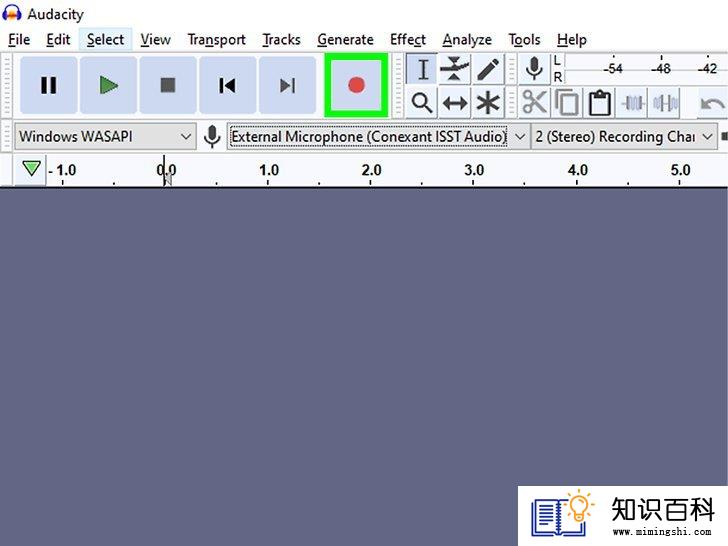Image resolution: width=728 pixels, height=546 pixels.
Task: Open the Tracks menu
Action: 281,40
